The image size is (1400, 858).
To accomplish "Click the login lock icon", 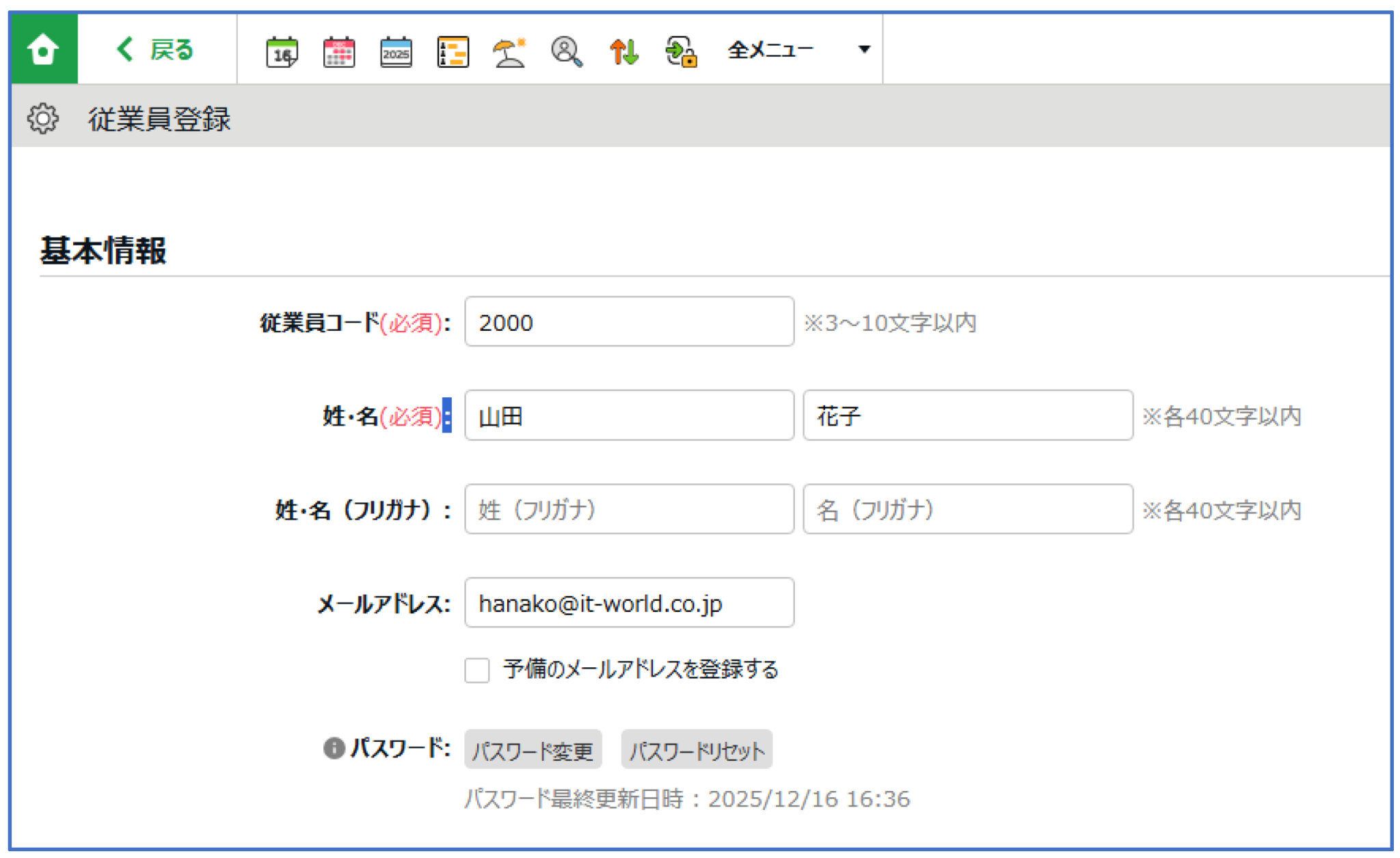I will click(681, 52).
